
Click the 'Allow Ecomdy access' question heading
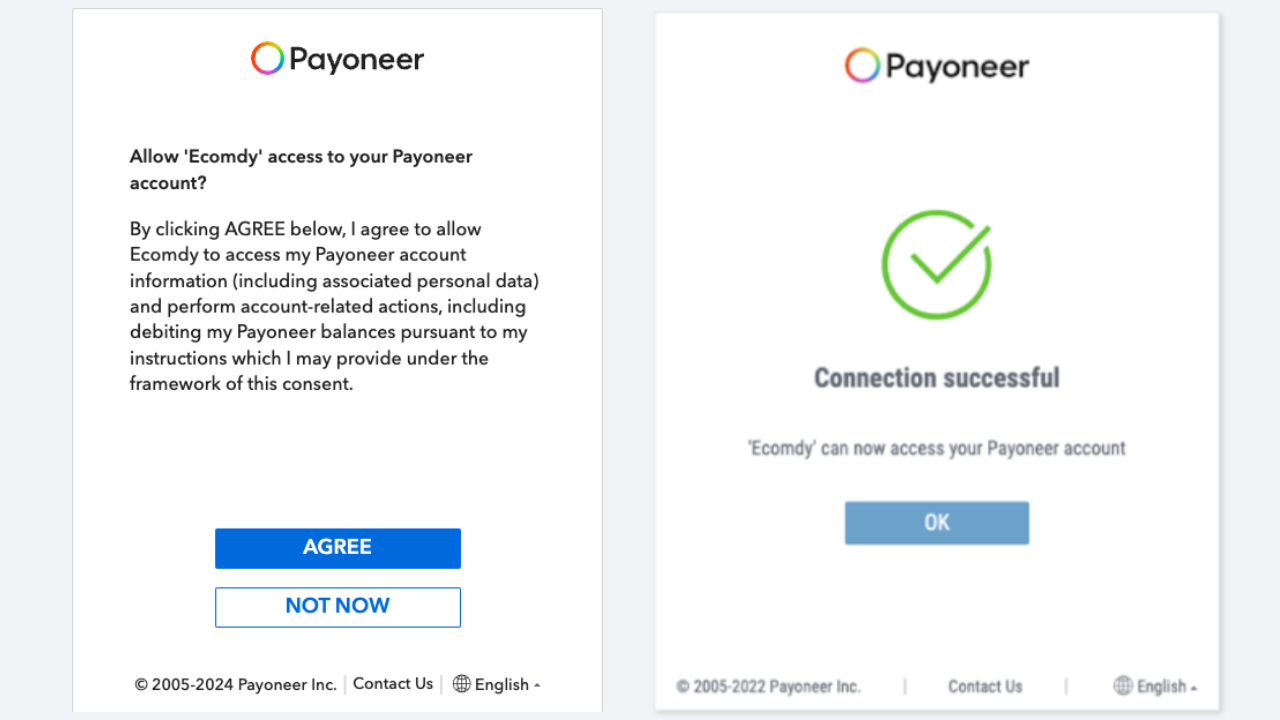[300, 169]
